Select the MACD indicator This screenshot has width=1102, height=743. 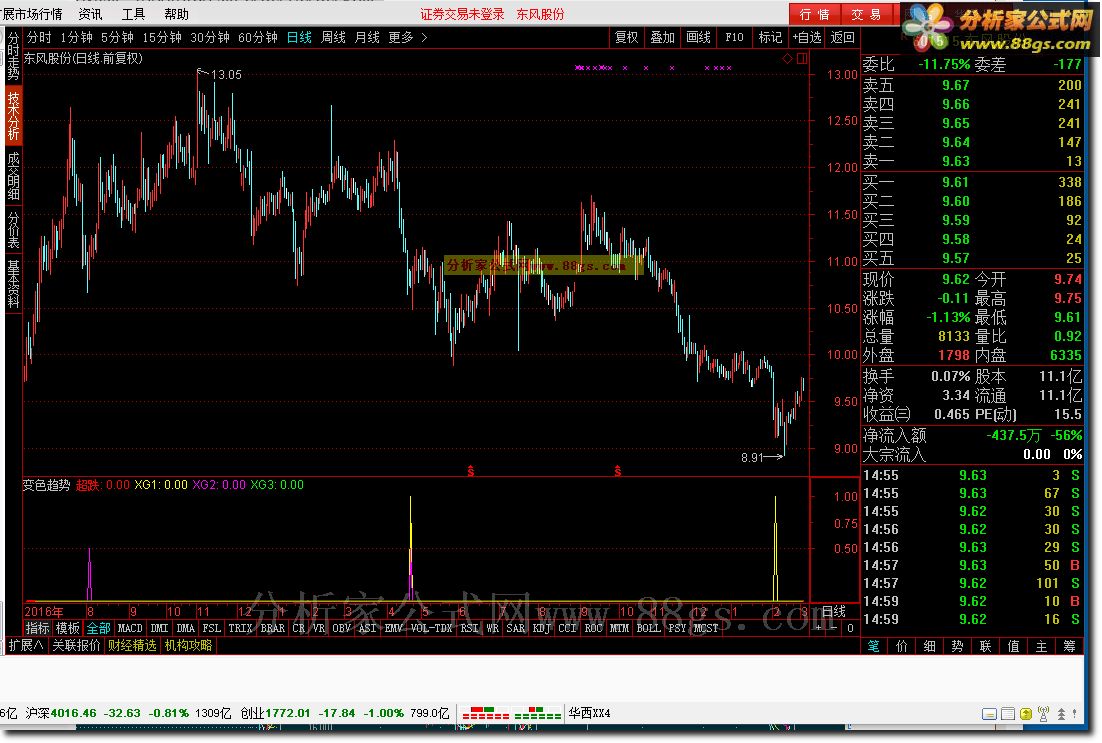[130, 628]
